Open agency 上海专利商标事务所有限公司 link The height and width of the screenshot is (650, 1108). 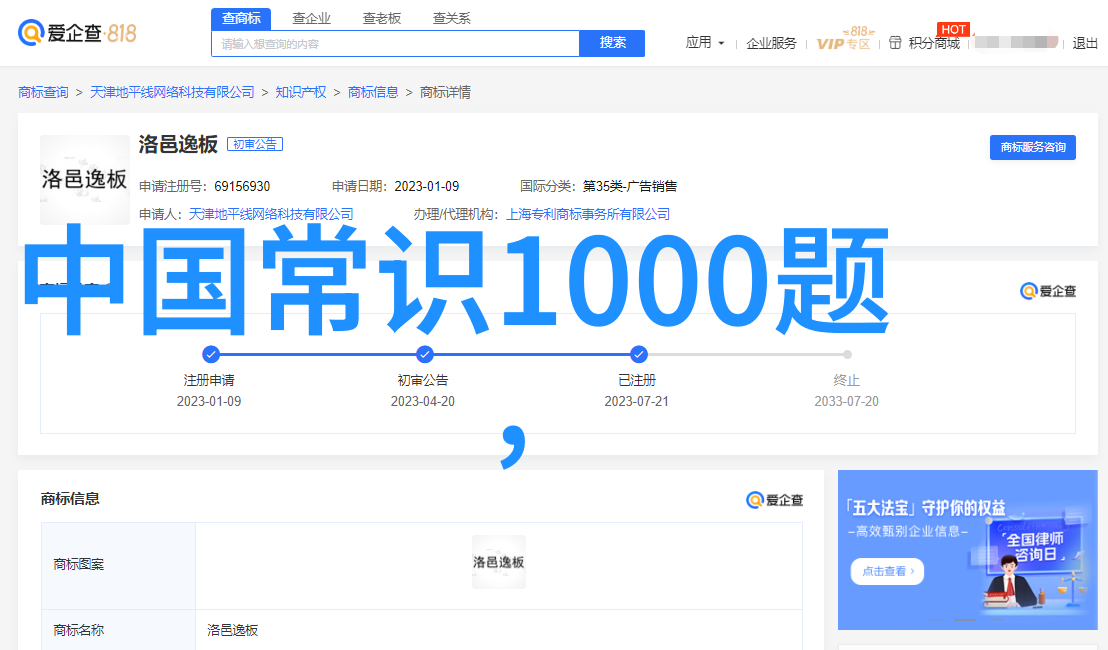[x=588, y=214]
